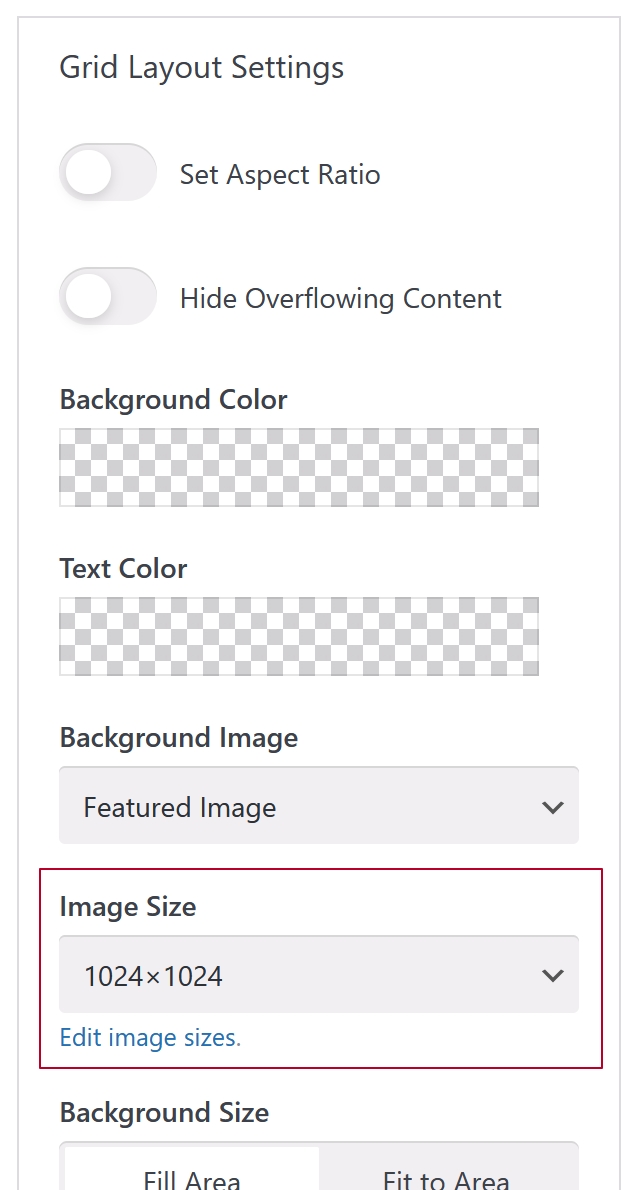Click the Image Size label
638x1190 pixels.
128,907
